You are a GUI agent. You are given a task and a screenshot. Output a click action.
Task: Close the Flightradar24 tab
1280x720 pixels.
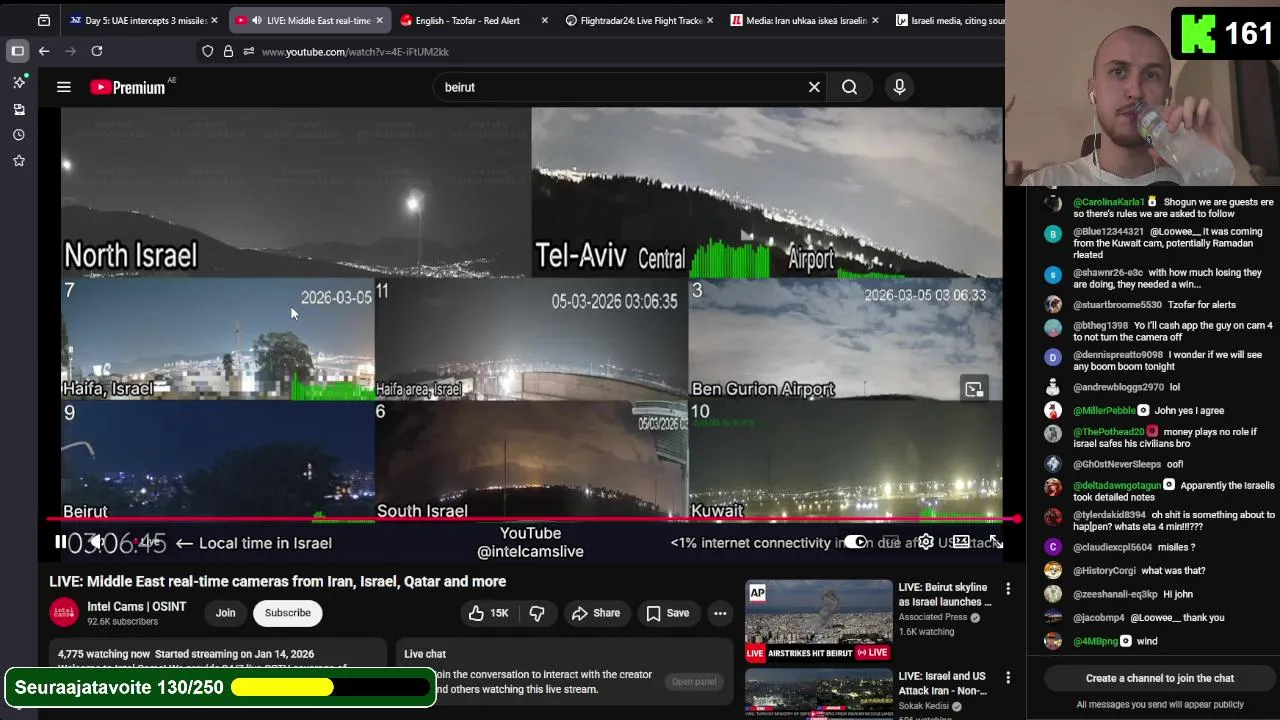709,20
